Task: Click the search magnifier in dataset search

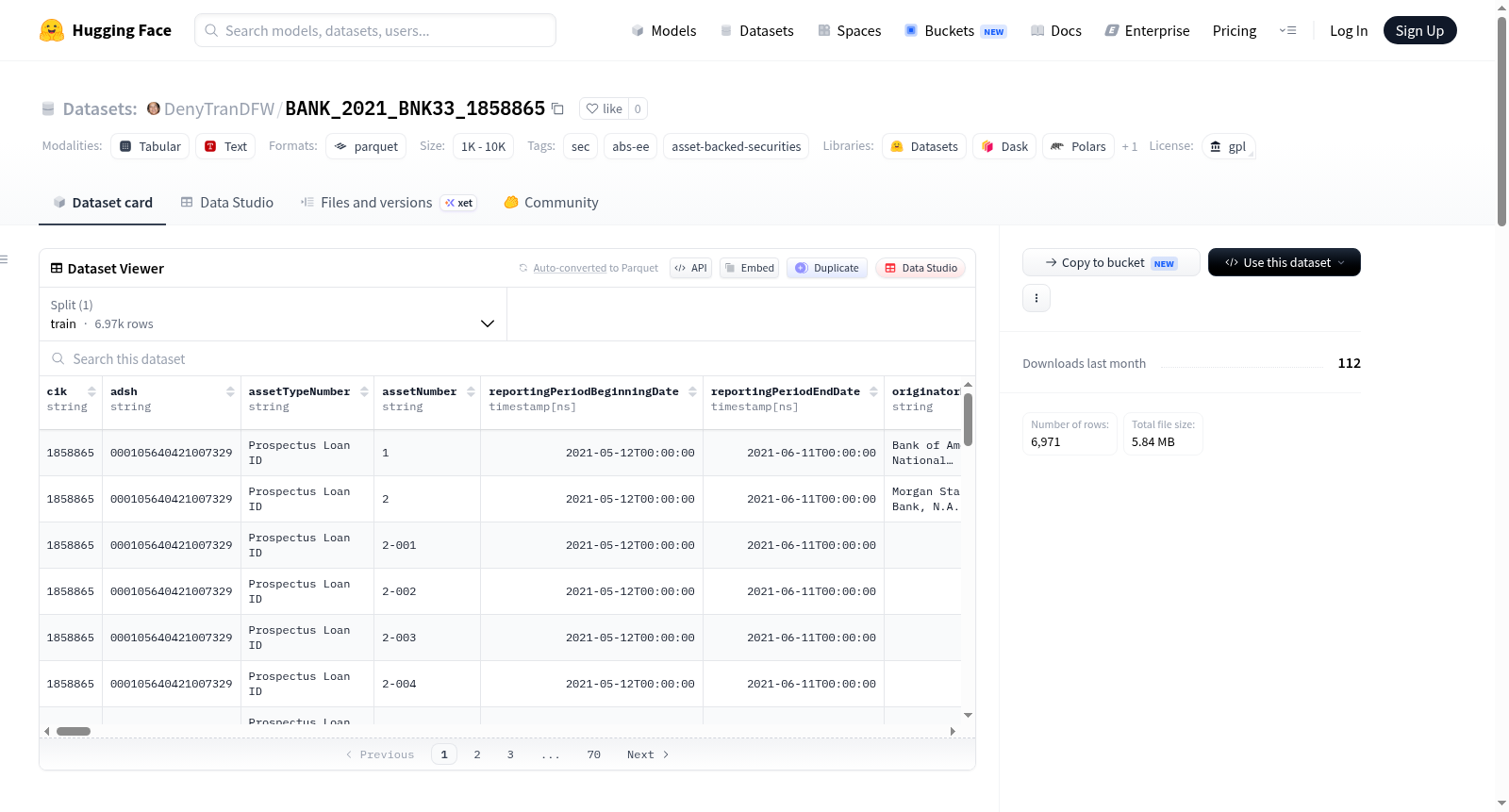Action: click(58, 358)
